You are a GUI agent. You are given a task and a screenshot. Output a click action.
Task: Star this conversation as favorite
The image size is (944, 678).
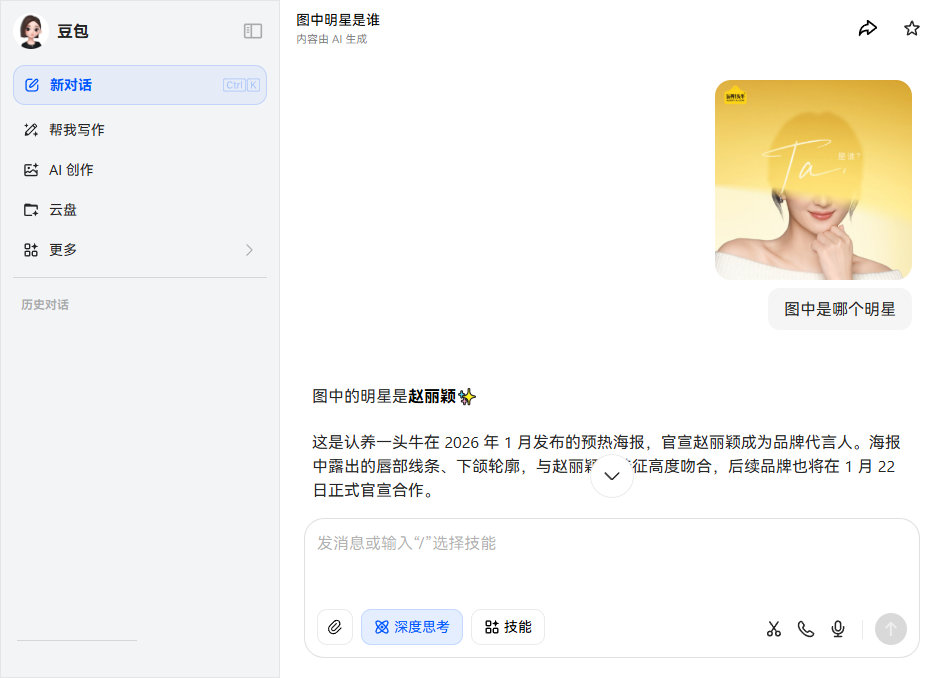point(911,28)
